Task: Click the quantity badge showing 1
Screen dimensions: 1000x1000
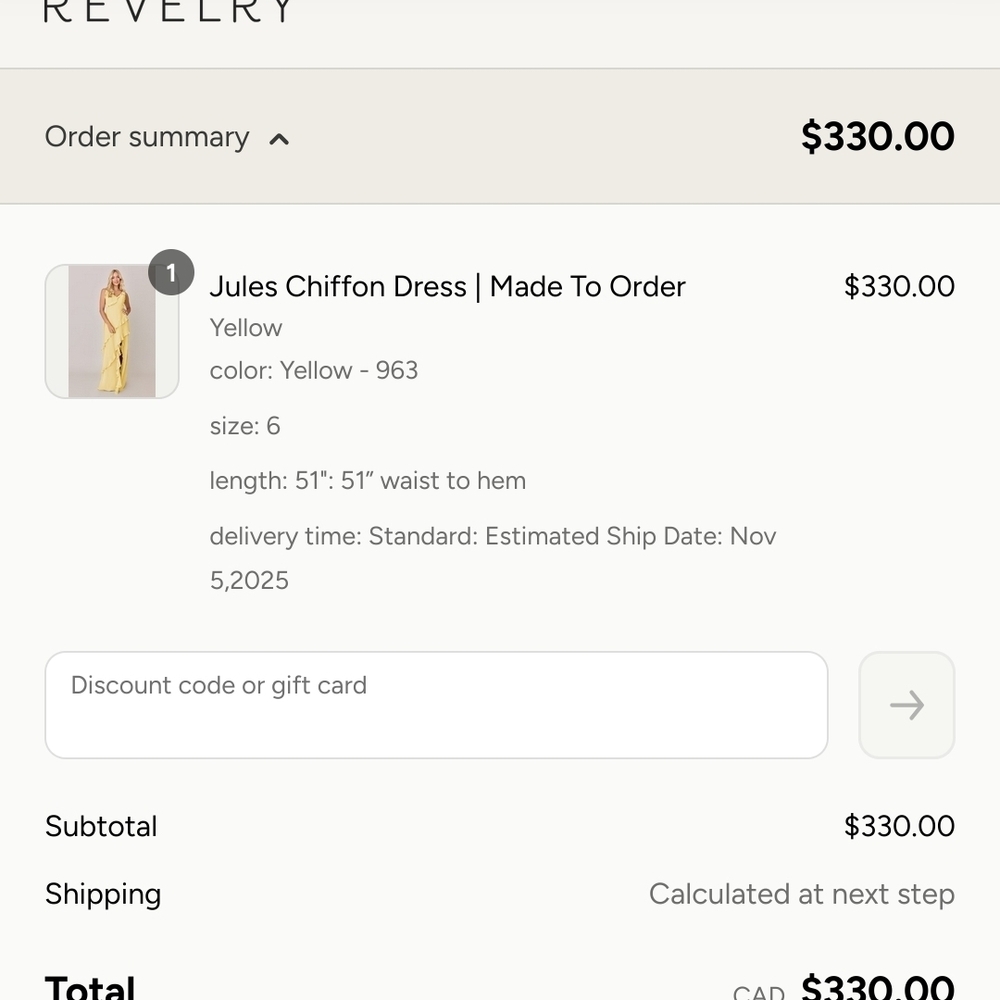Action: click(x=170, y=273)
